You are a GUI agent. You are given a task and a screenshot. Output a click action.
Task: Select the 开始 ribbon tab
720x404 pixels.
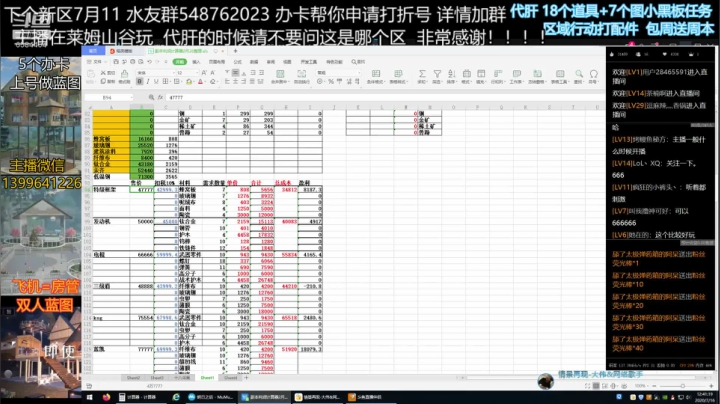(179, 62)
